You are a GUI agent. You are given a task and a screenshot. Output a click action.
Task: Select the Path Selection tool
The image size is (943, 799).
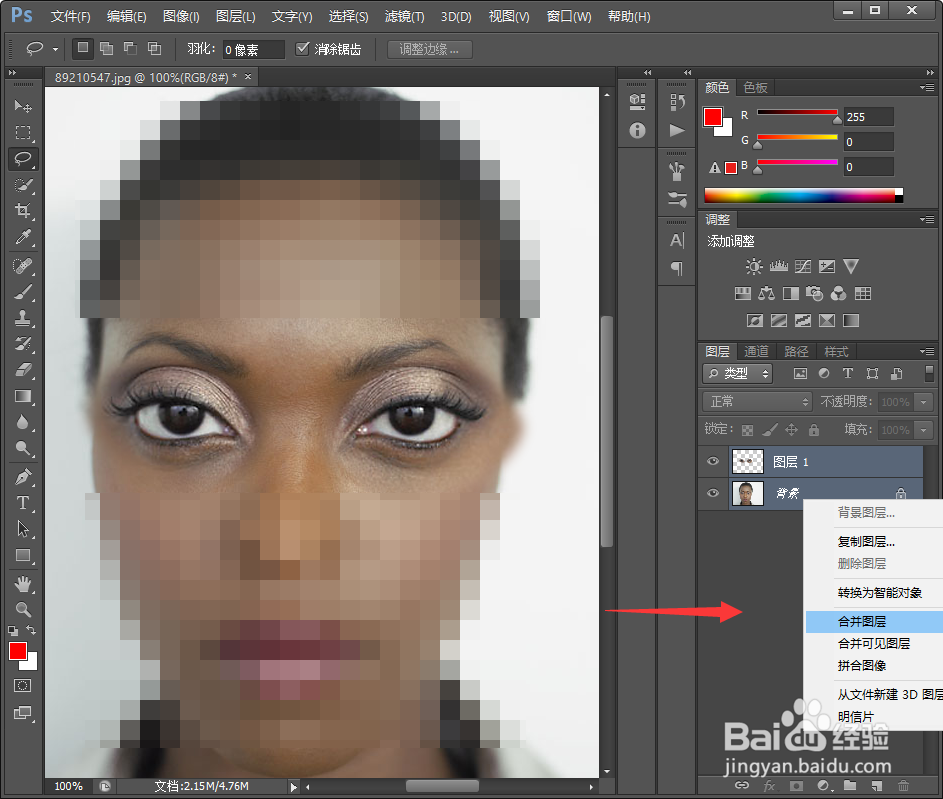pos(23,529)
